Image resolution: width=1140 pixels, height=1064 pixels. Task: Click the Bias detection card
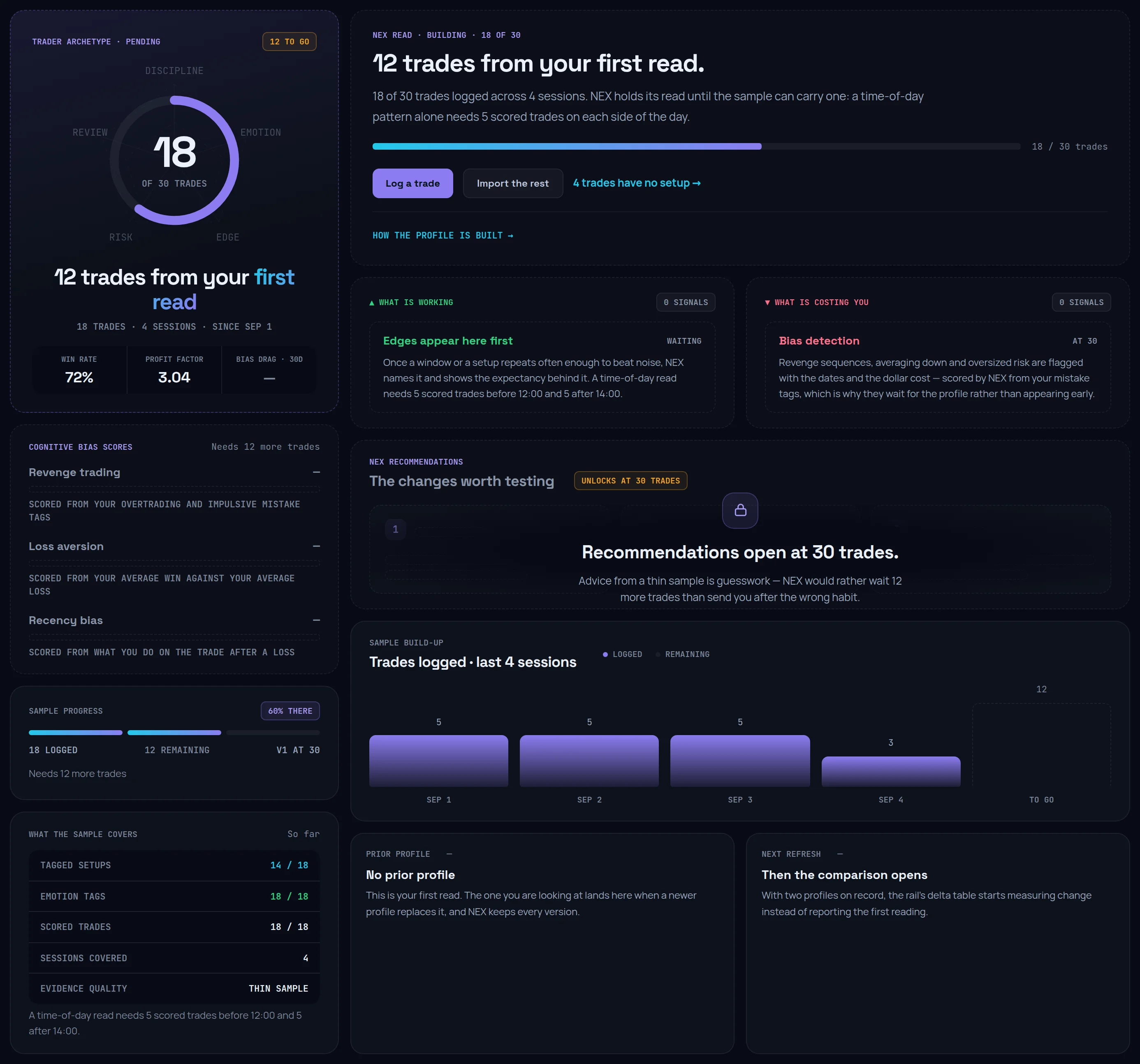[x=938, y=367]
